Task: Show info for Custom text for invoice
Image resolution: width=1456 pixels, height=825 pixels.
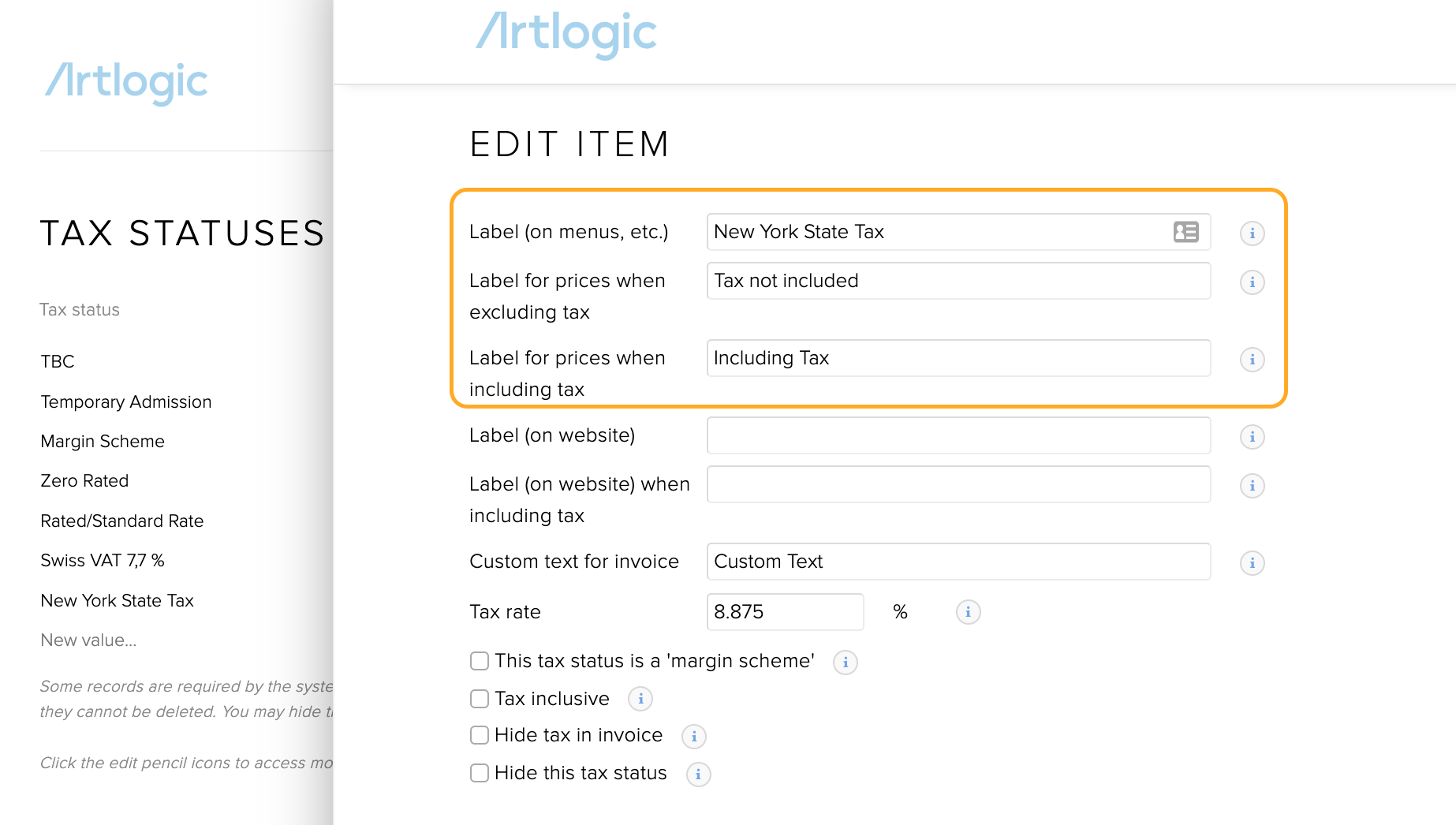Action: [1252, 563]
